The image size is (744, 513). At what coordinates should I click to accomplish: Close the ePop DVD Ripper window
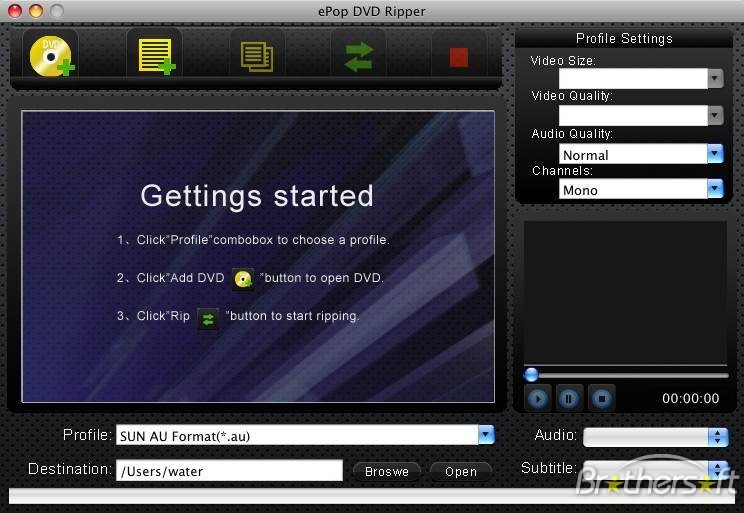pos(15,10)
